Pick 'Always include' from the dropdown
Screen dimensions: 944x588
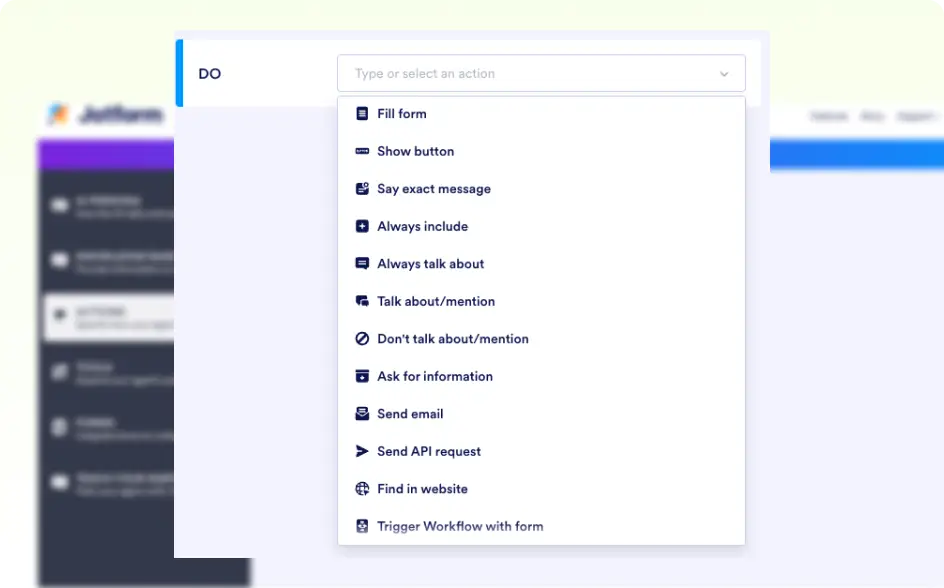pos(422,226)
